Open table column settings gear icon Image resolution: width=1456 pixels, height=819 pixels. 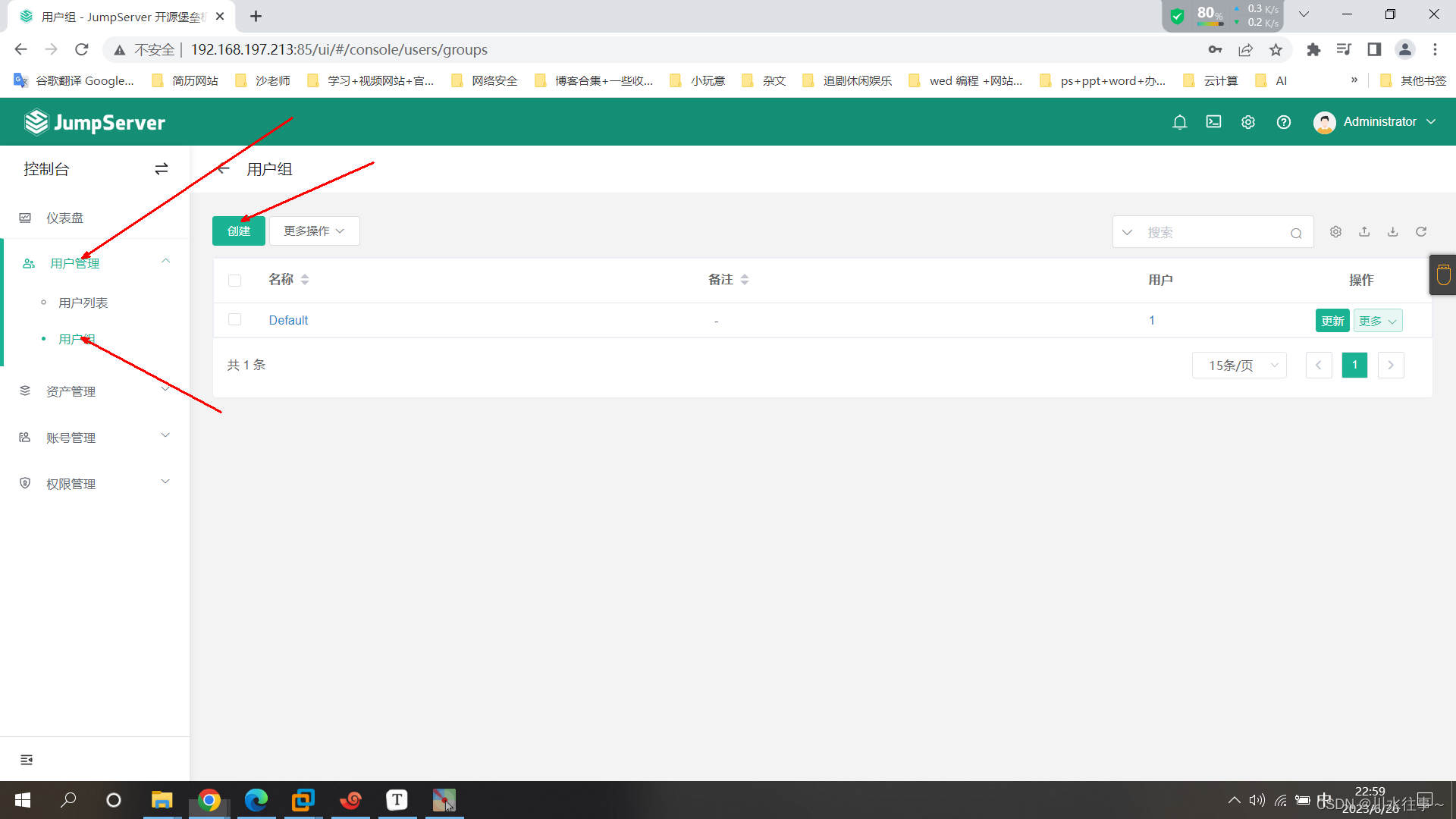click(x=1335, y=232)
